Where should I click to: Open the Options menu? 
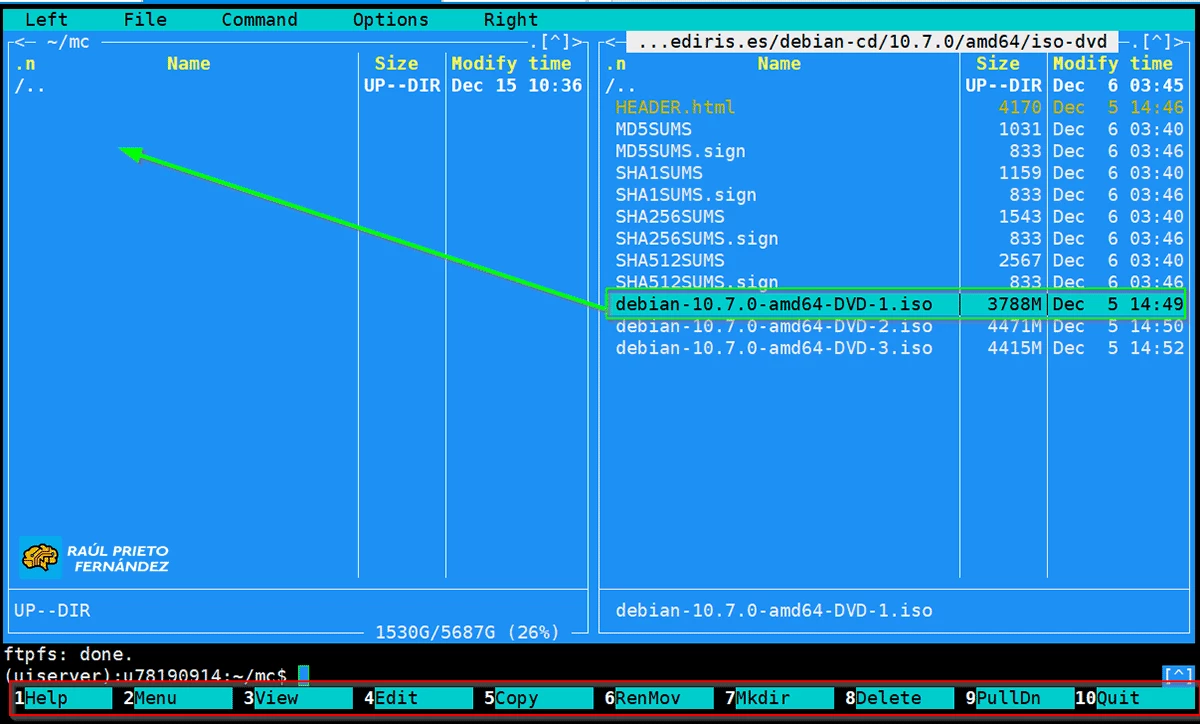(390, 20)
